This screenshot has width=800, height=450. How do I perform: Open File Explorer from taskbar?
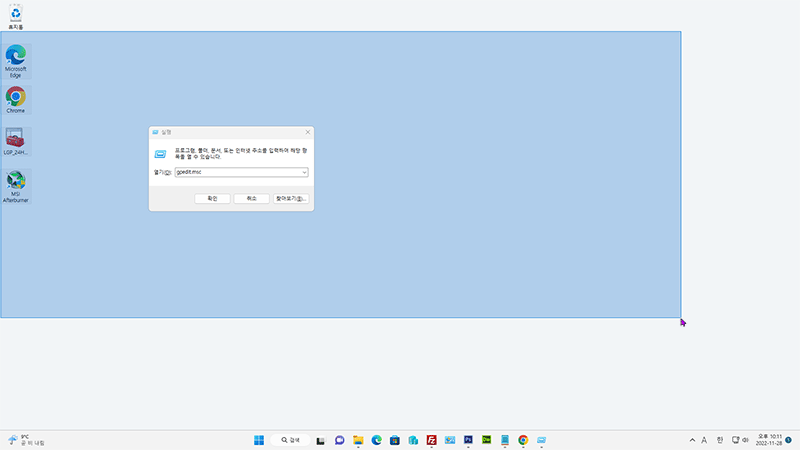click(358, 440)
